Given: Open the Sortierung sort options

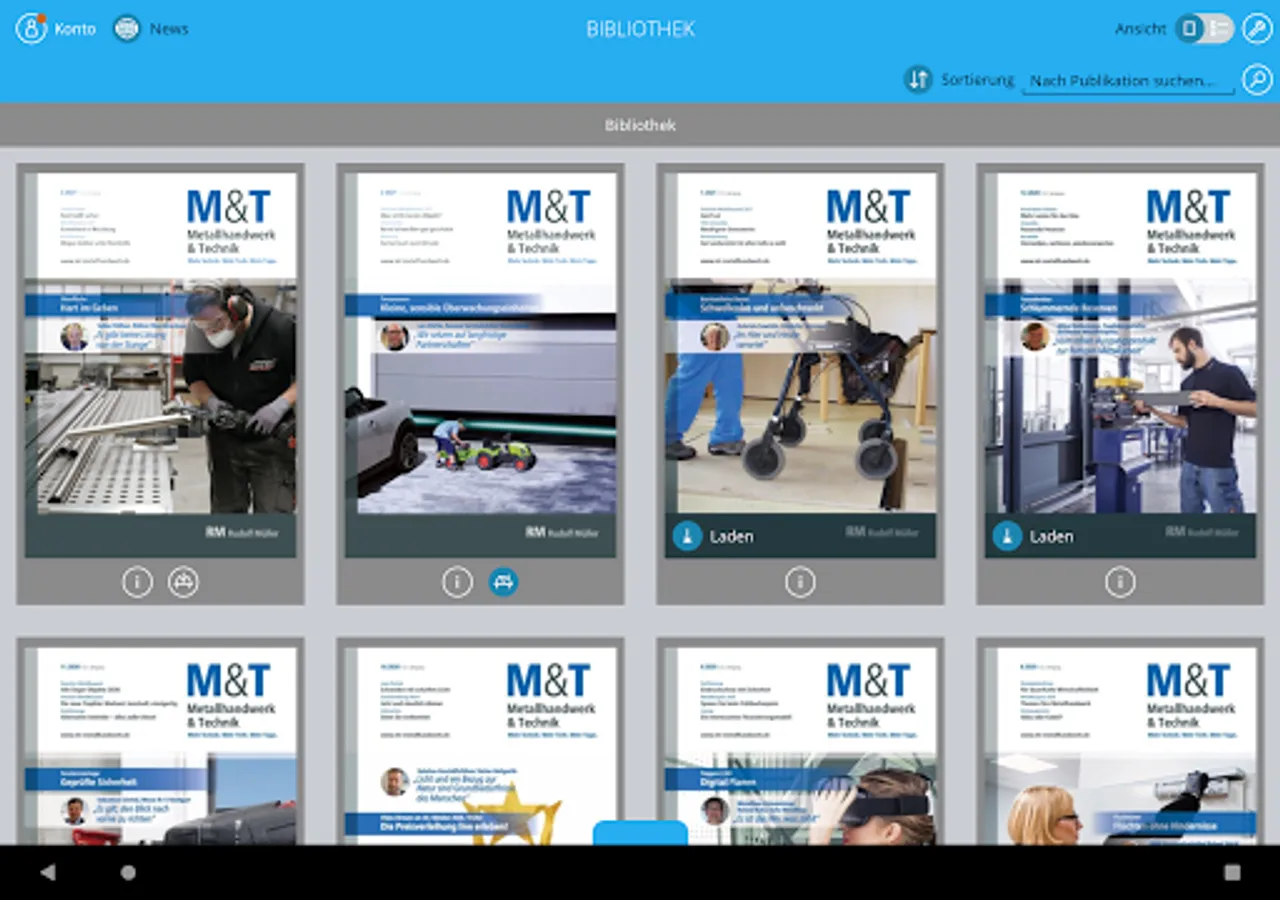Looking at the screenshot, I should (x=959, y=79).
